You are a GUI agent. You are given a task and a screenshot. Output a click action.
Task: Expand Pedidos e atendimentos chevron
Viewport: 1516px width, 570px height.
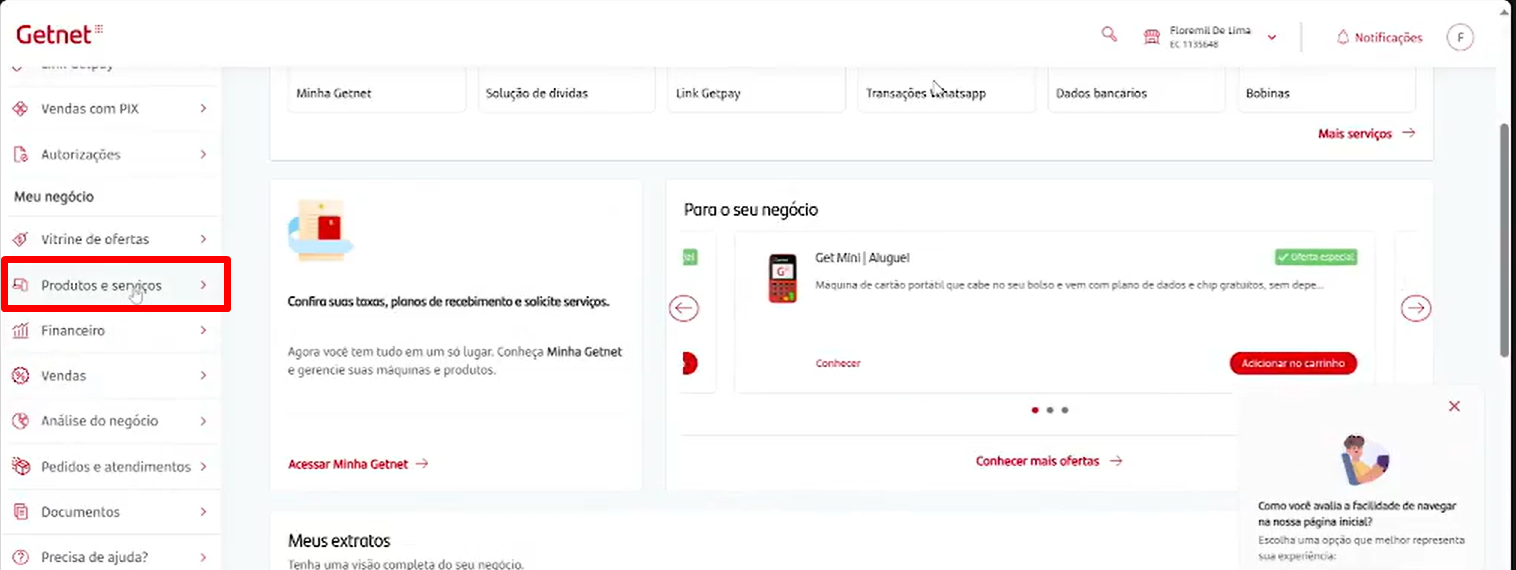tap(203, 467)
